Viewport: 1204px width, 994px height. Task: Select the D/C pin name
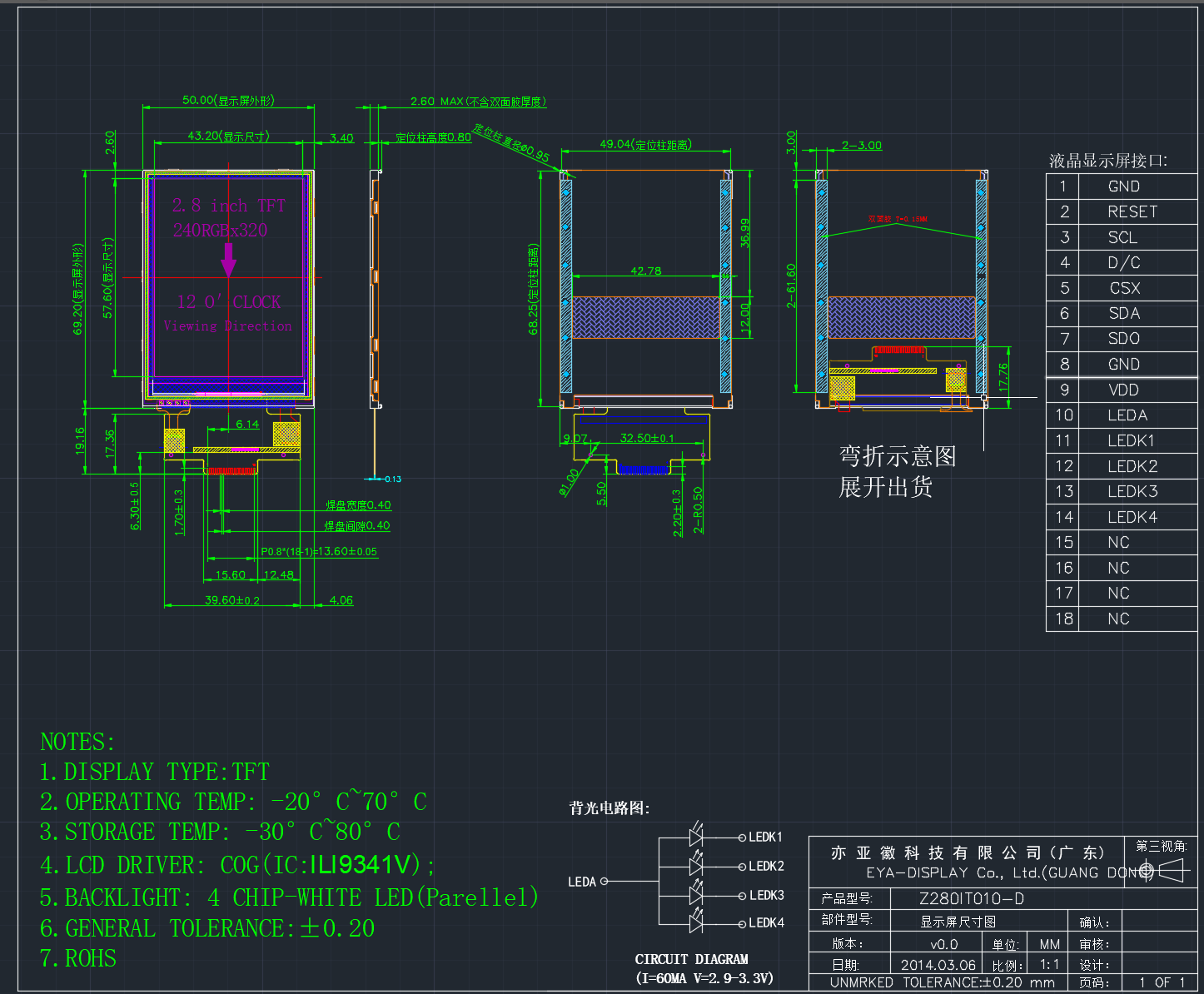click(1124, 263)
